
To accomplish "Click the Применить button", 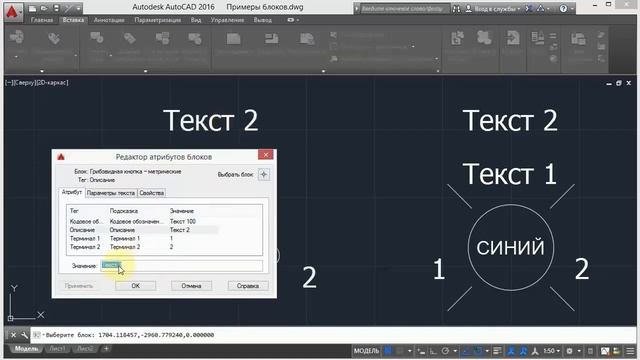I will (x=79, y=286).
